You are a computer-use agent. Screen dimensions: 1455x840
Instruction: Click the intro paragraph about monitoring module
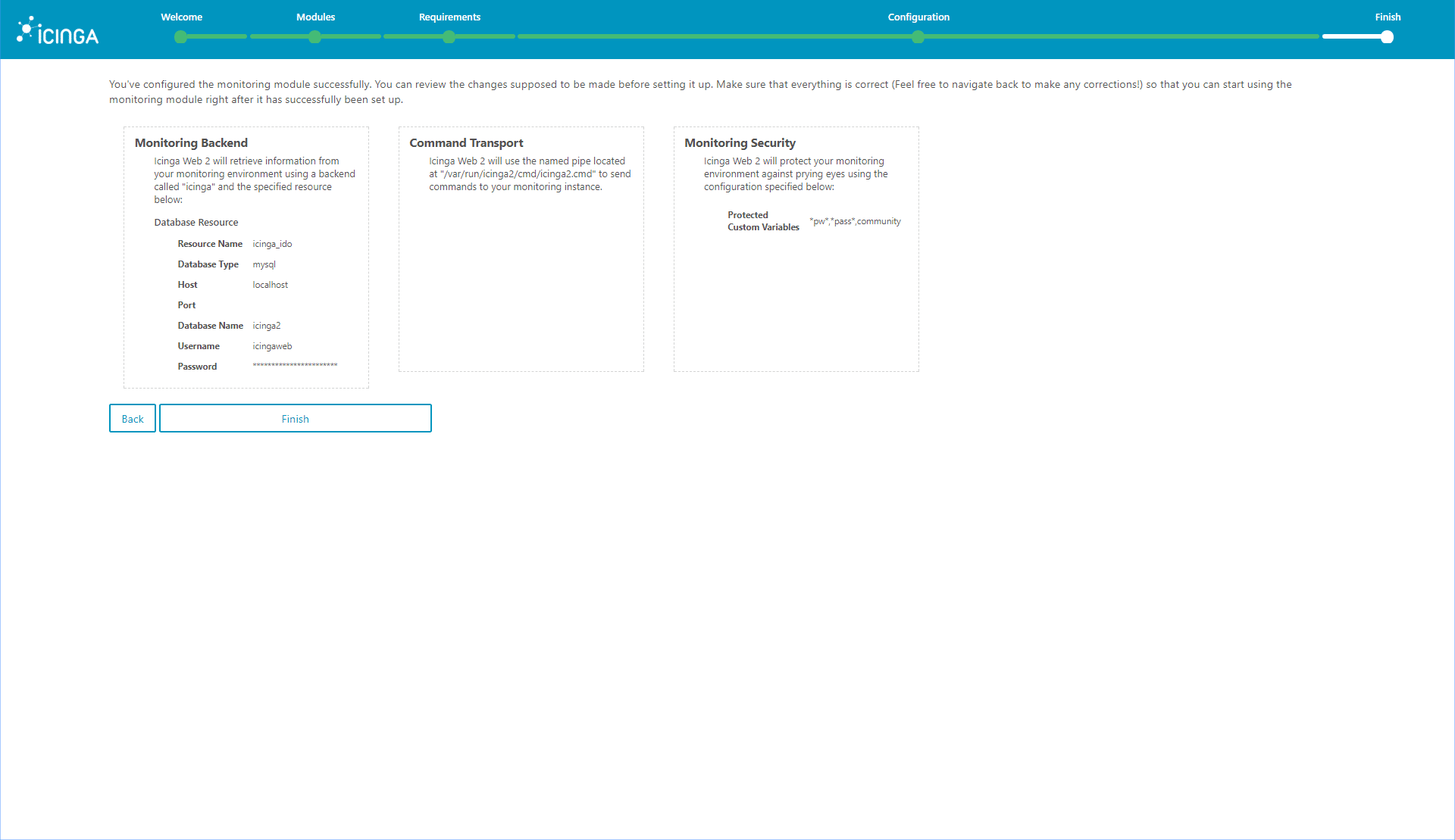(x=700, y=92)
